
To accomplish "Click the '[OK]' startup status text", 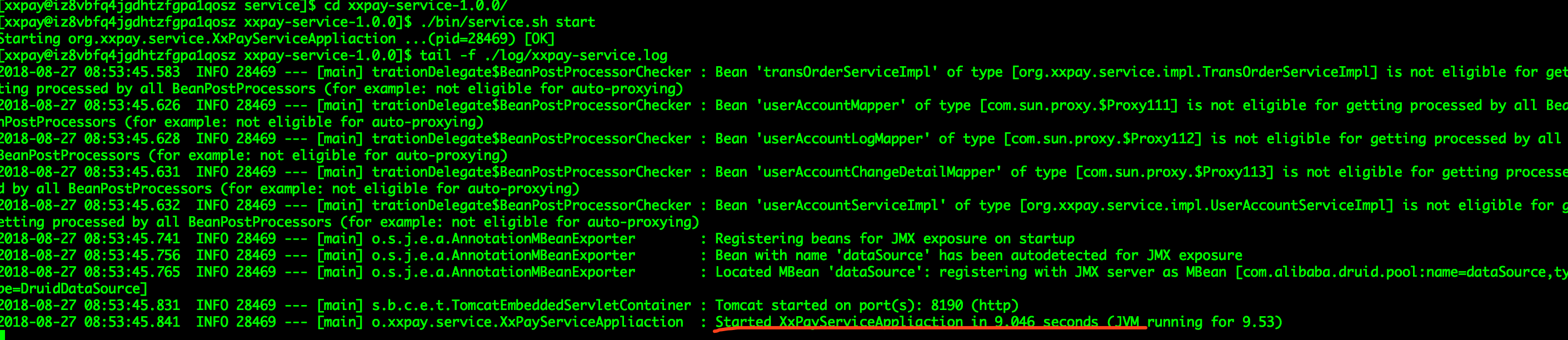I will pos(540,39).
